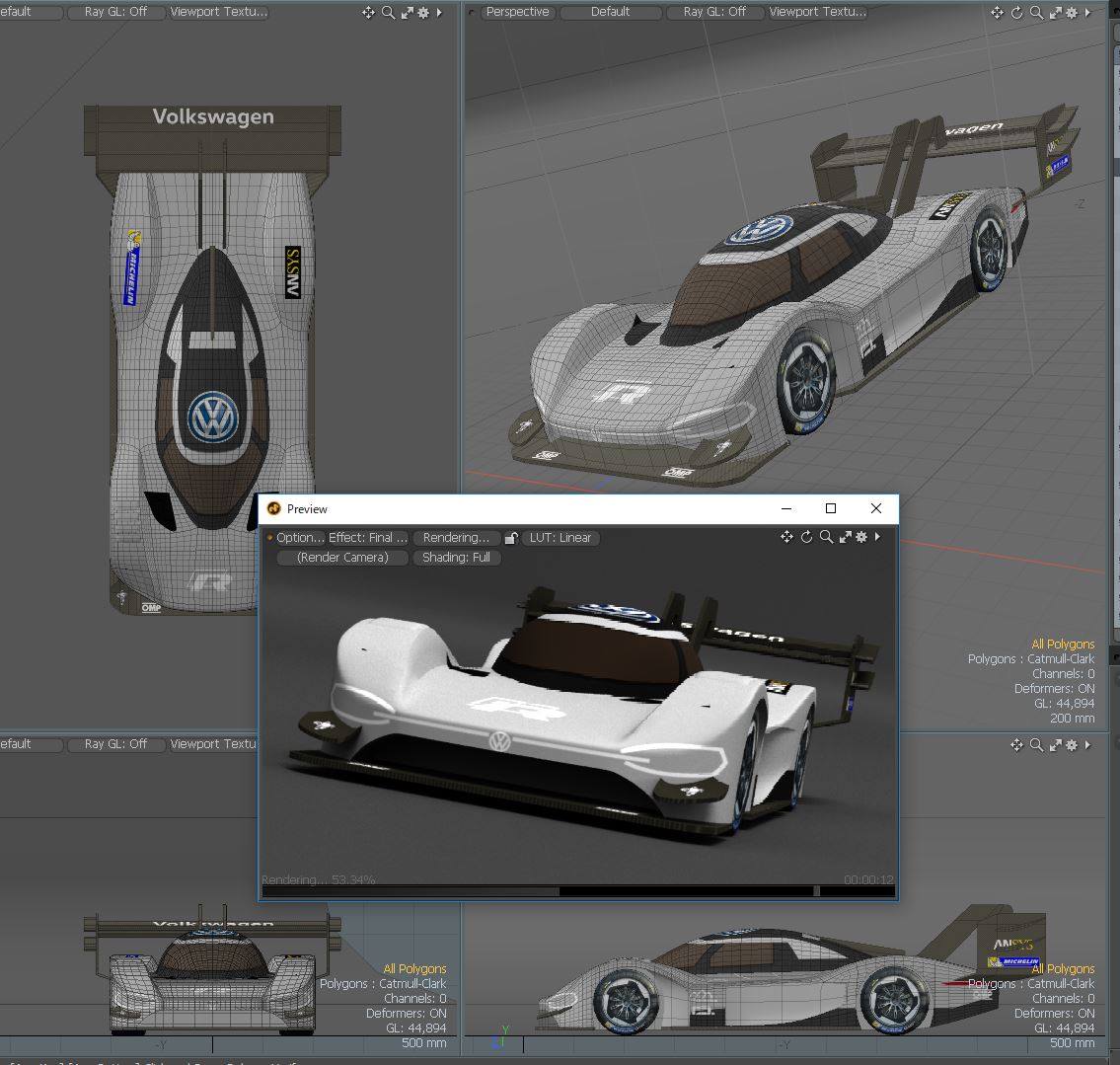This screenshot has width=1120, height=1065.
Task: Maximize the top-left viewport with the expand icon
Action: coord(408,12)
